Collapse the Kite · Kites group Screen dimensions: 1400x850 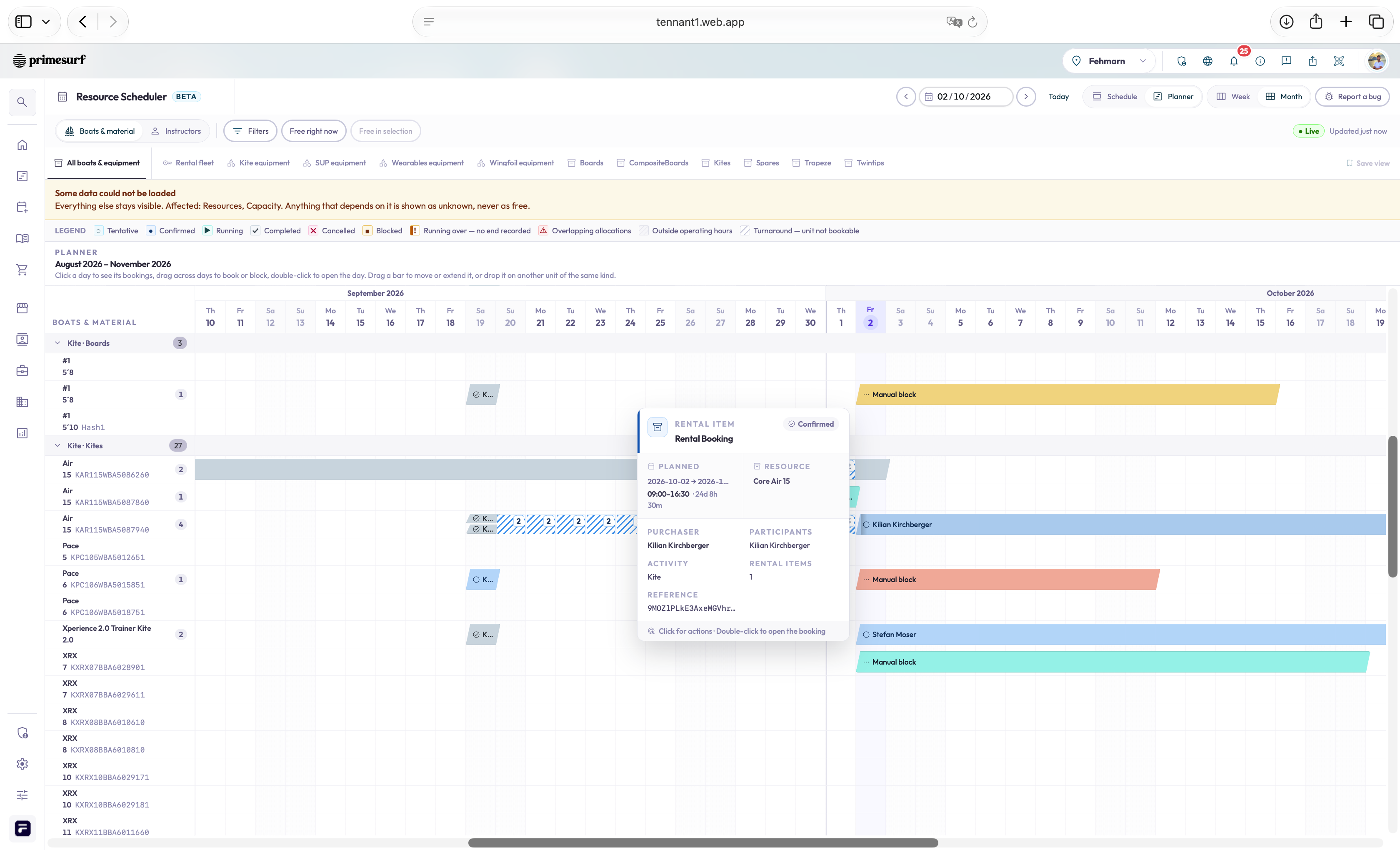(57, 445)
